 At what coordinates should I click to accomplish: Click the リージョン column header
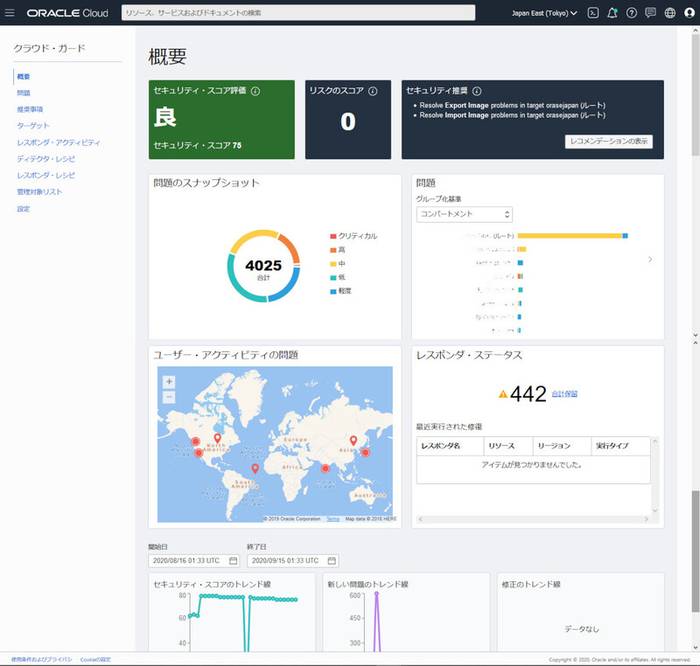(x=562, y=446)
